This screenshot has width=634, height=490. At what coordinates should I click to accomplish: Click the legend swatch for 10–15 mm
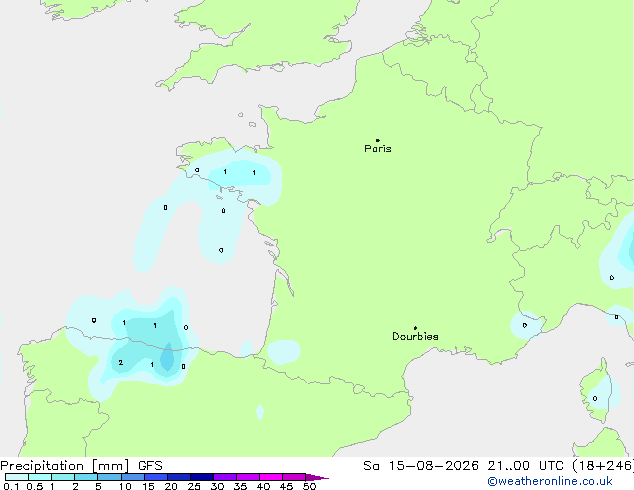point(132,477)
